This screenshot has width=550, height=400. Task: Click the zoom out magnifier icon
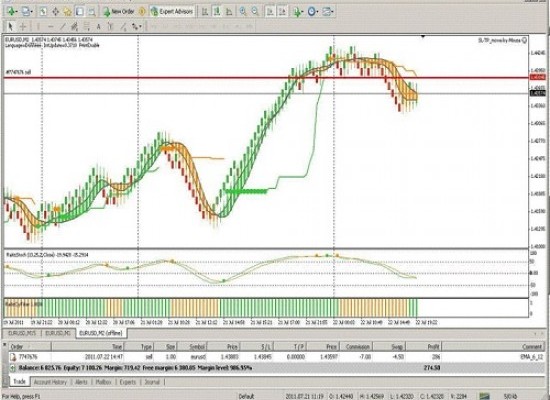[x=255, y=12]
